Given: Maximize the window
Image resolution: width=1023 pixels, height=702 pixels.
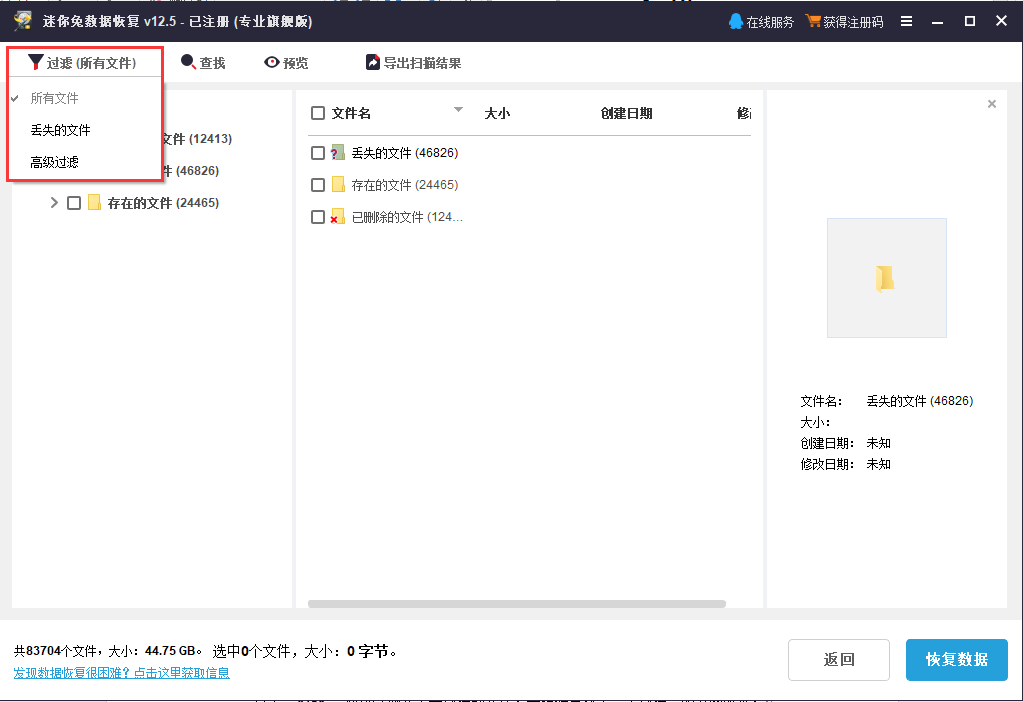Looking at the screenshot, I should (x=970, y=22).
